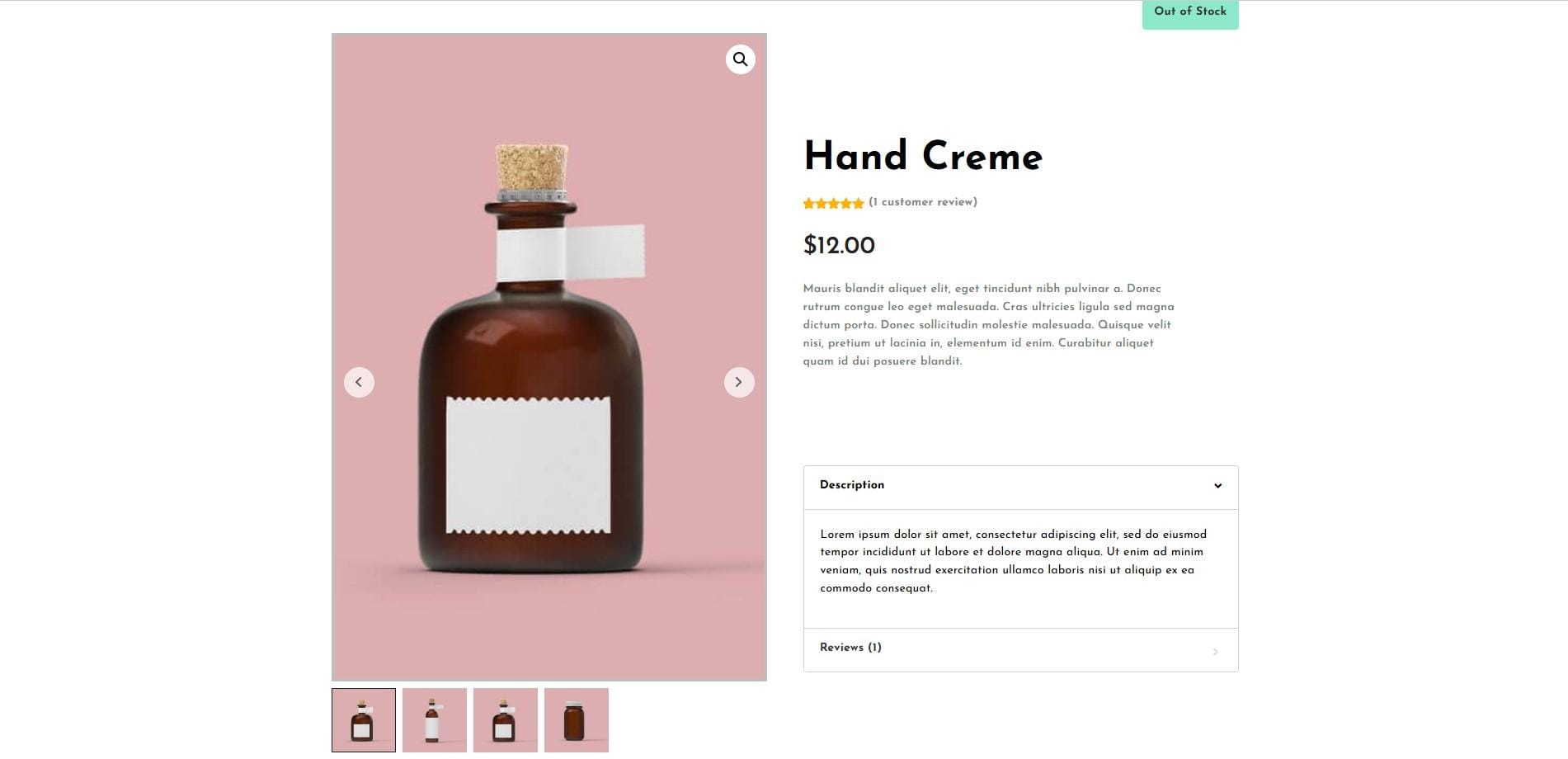Open the Description accordion header
The width and height of the screenshot is (1568, 759).
pyautogui.click(x=1020, y=487)
